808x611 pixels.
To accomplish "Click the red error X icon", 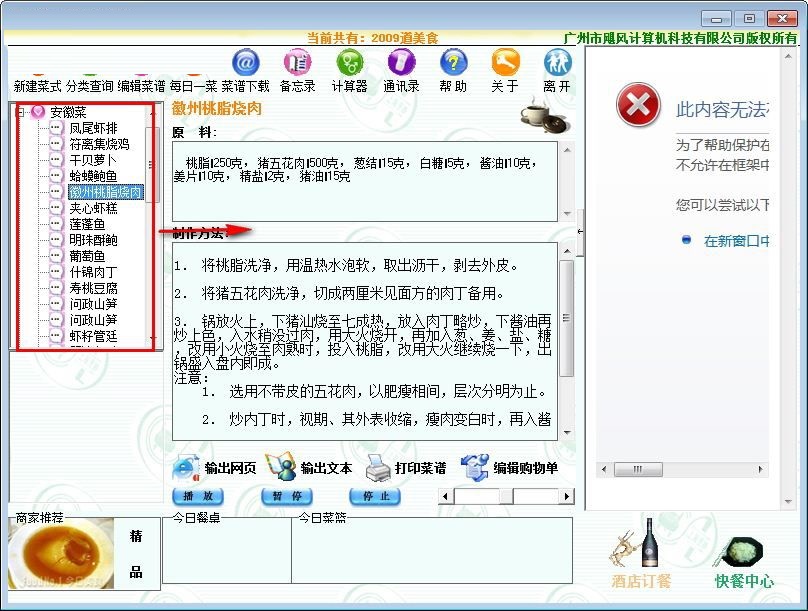I will pyautogui.click(x=638, y=105).
